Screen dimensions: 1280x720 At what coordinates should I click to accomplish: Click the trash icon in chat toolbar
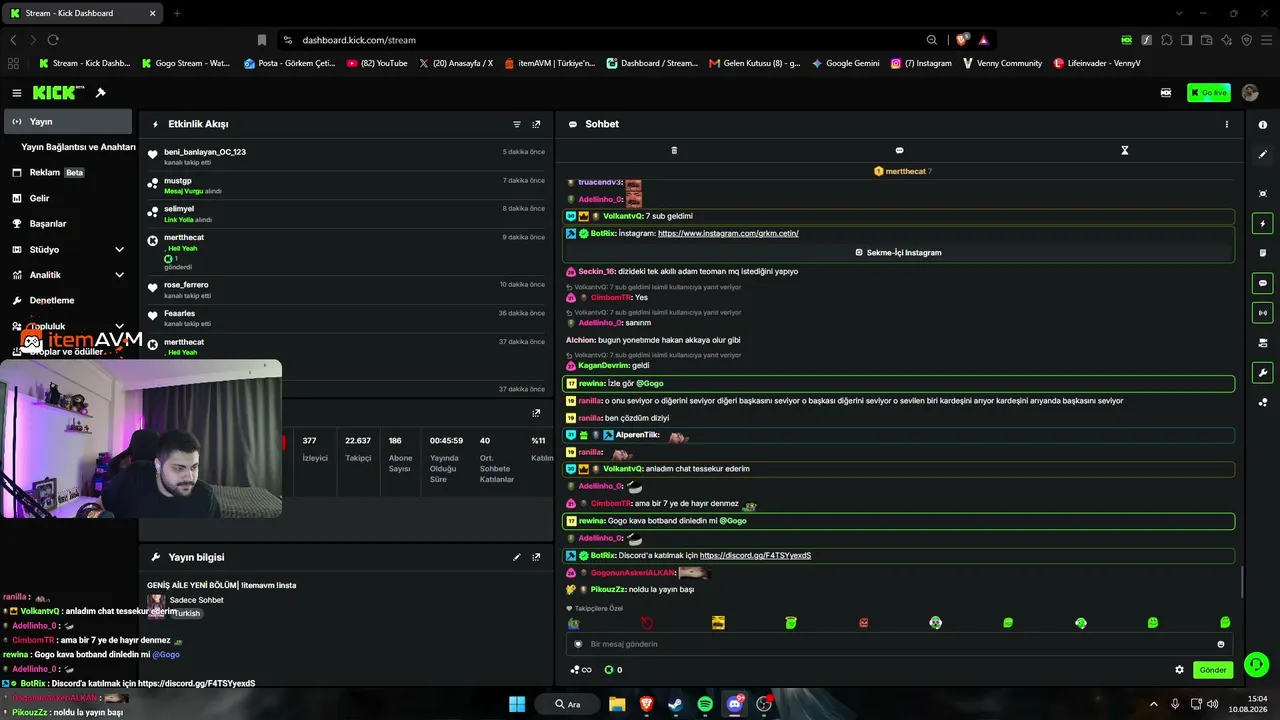pyautogui.click(x=674, y=150)
